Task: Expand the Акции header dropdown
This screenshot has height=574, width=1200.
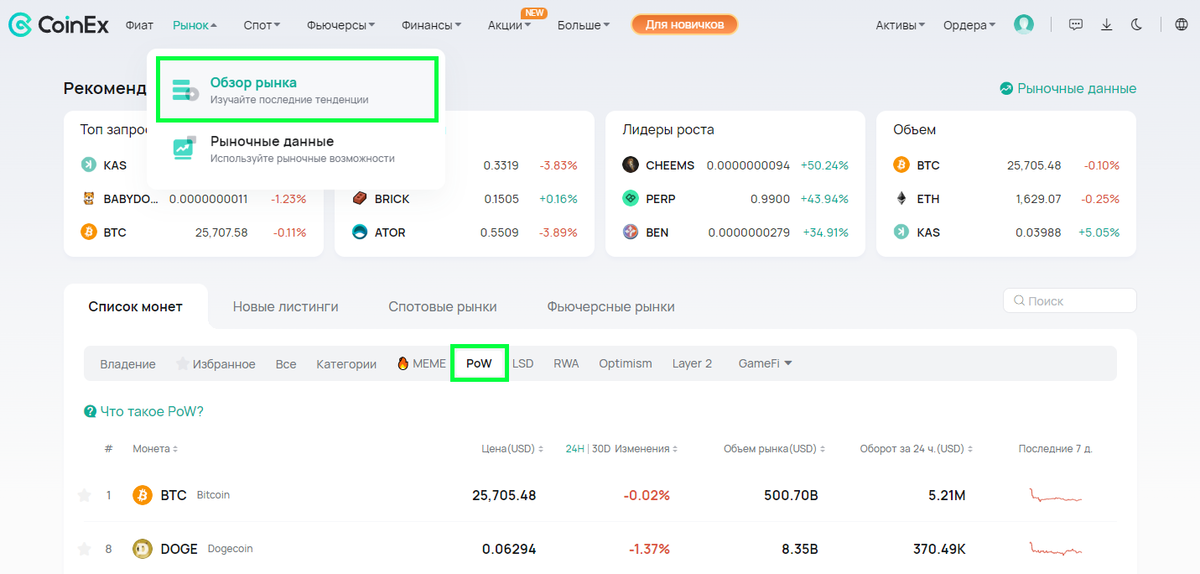Action: click(x=509, y=25)
